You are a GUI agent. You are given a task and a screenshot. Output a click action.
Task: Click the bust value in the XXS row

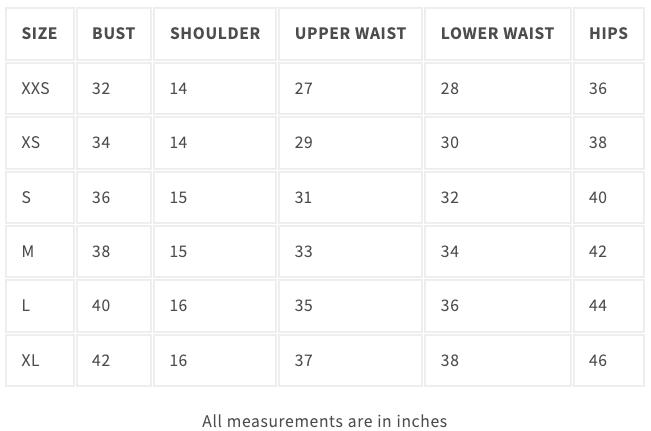(101, 88)
